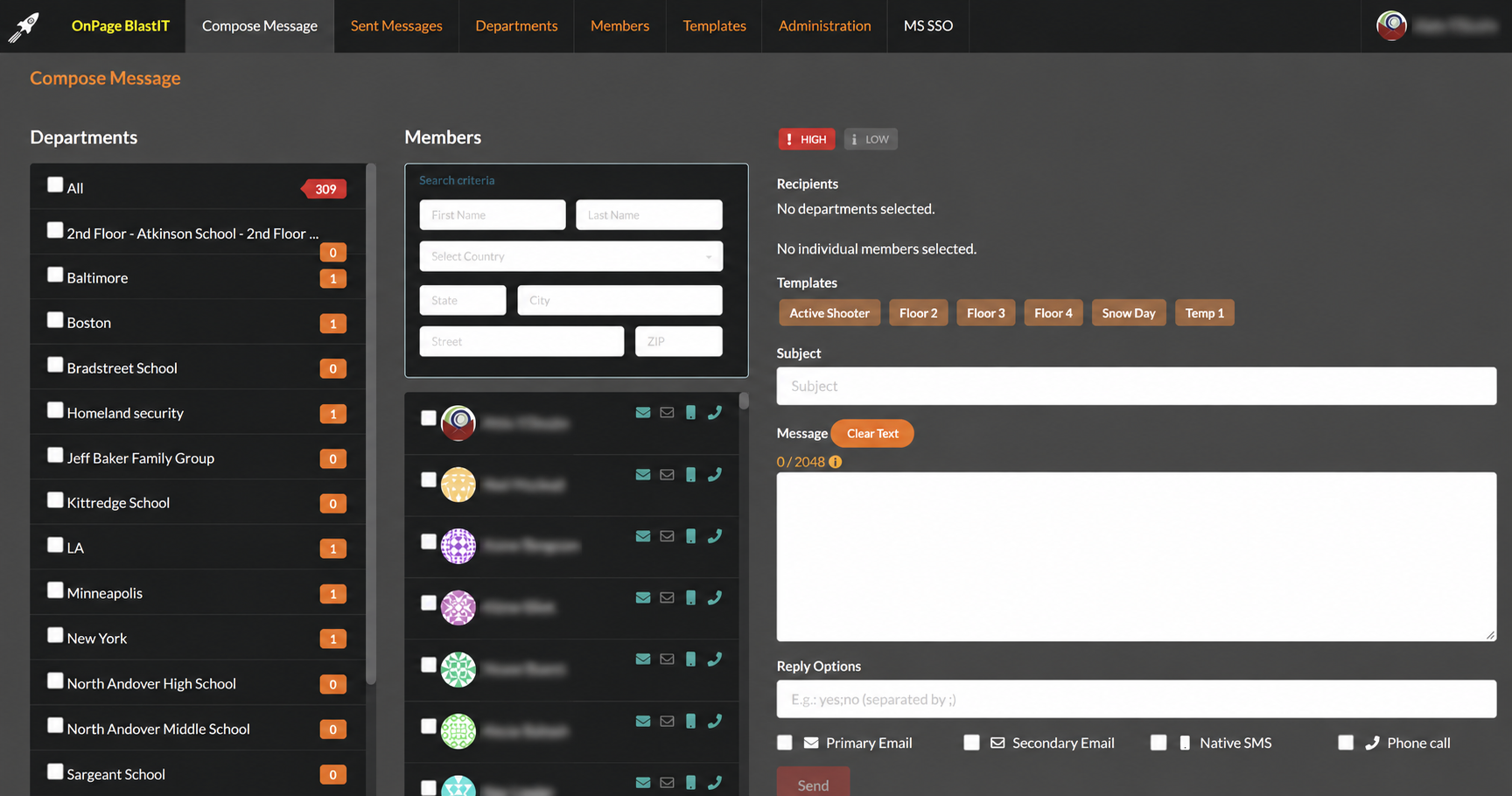The image size is (1512, 796).
Task: Open the Sent Messages tab
Action: pyautogui.click(x=396, y=26)
